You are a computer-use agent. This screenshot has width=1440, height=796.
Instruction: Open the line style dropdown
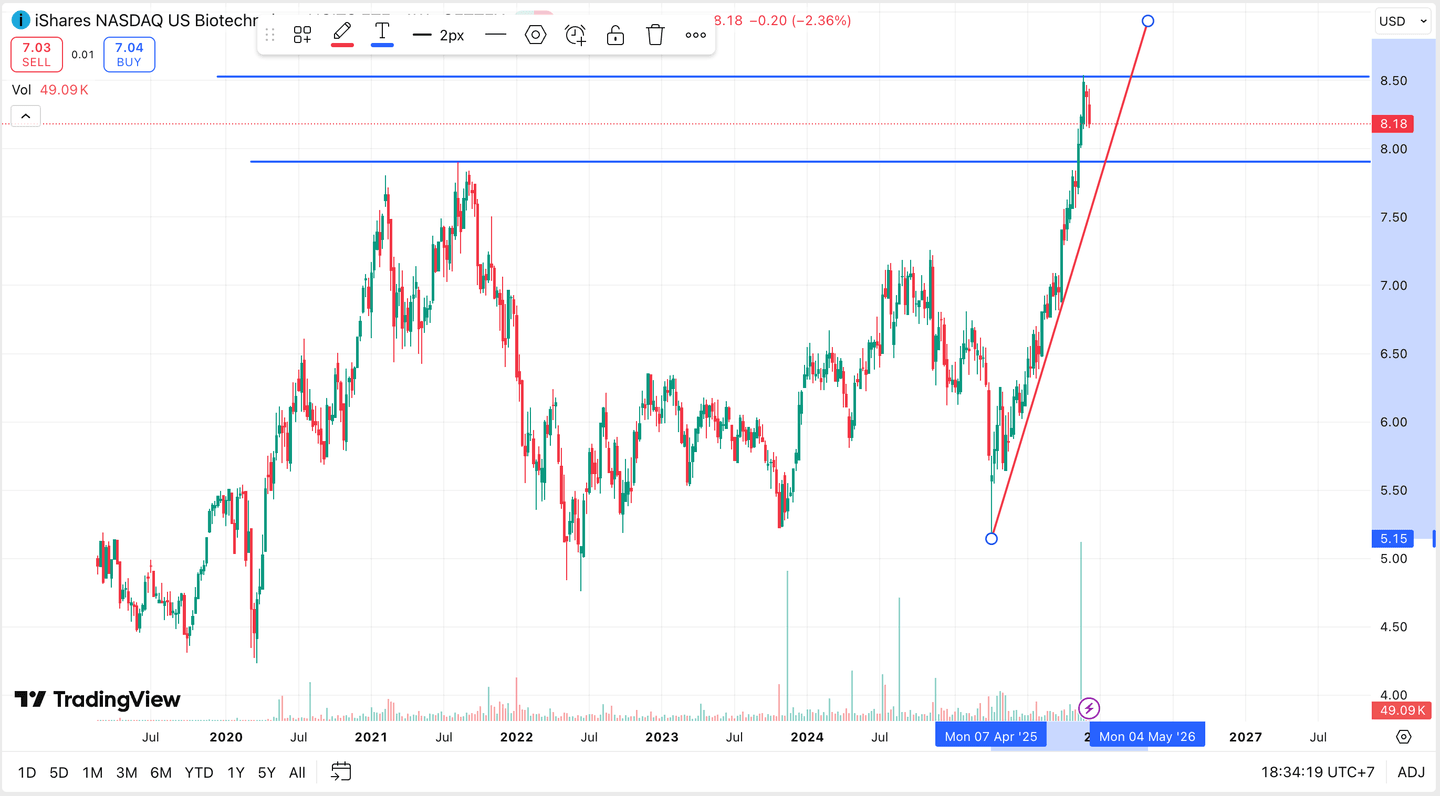pyautogui.click(x=495, y=35)
